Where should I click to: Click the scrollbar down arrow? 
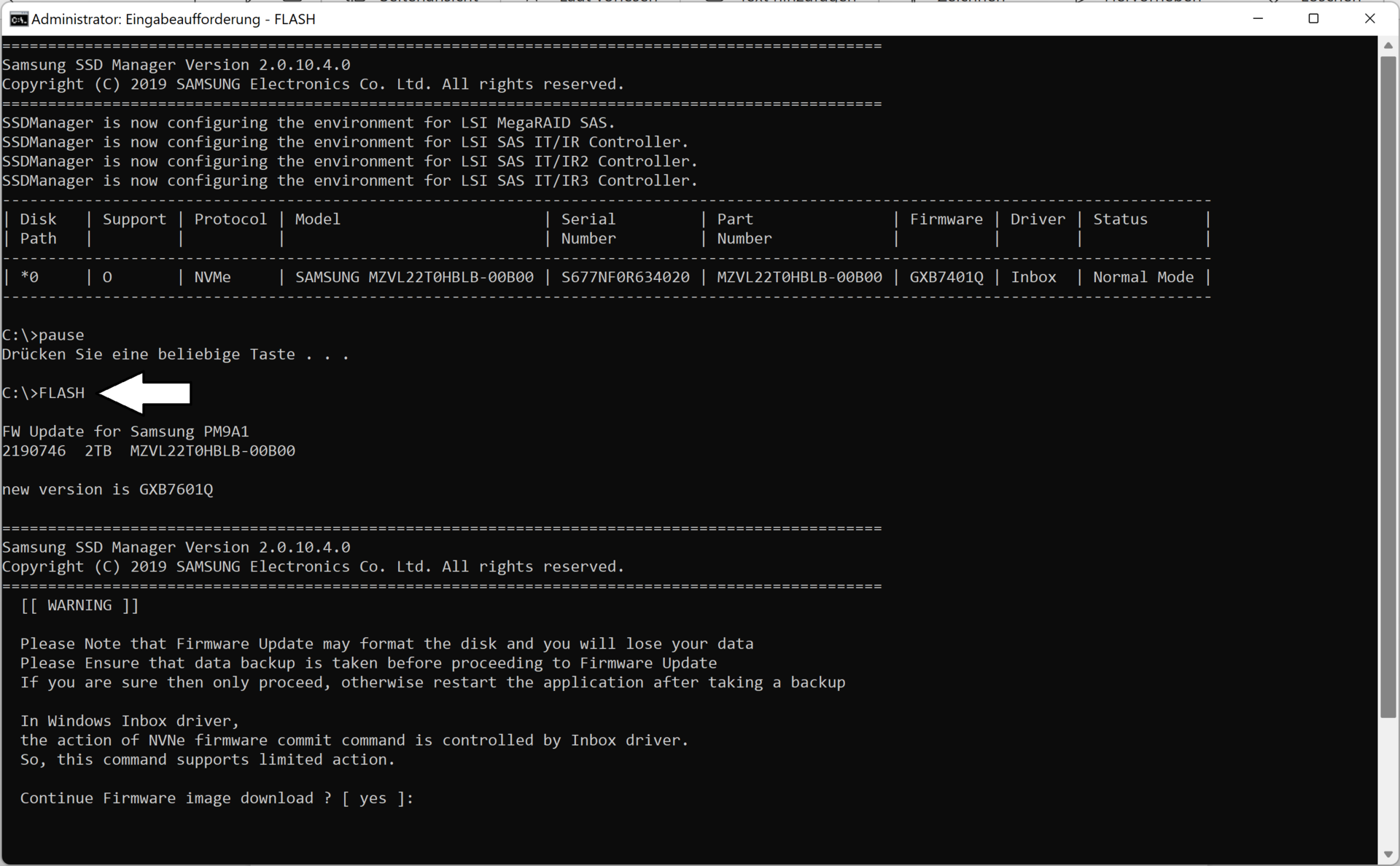[x=1388, y=854]
